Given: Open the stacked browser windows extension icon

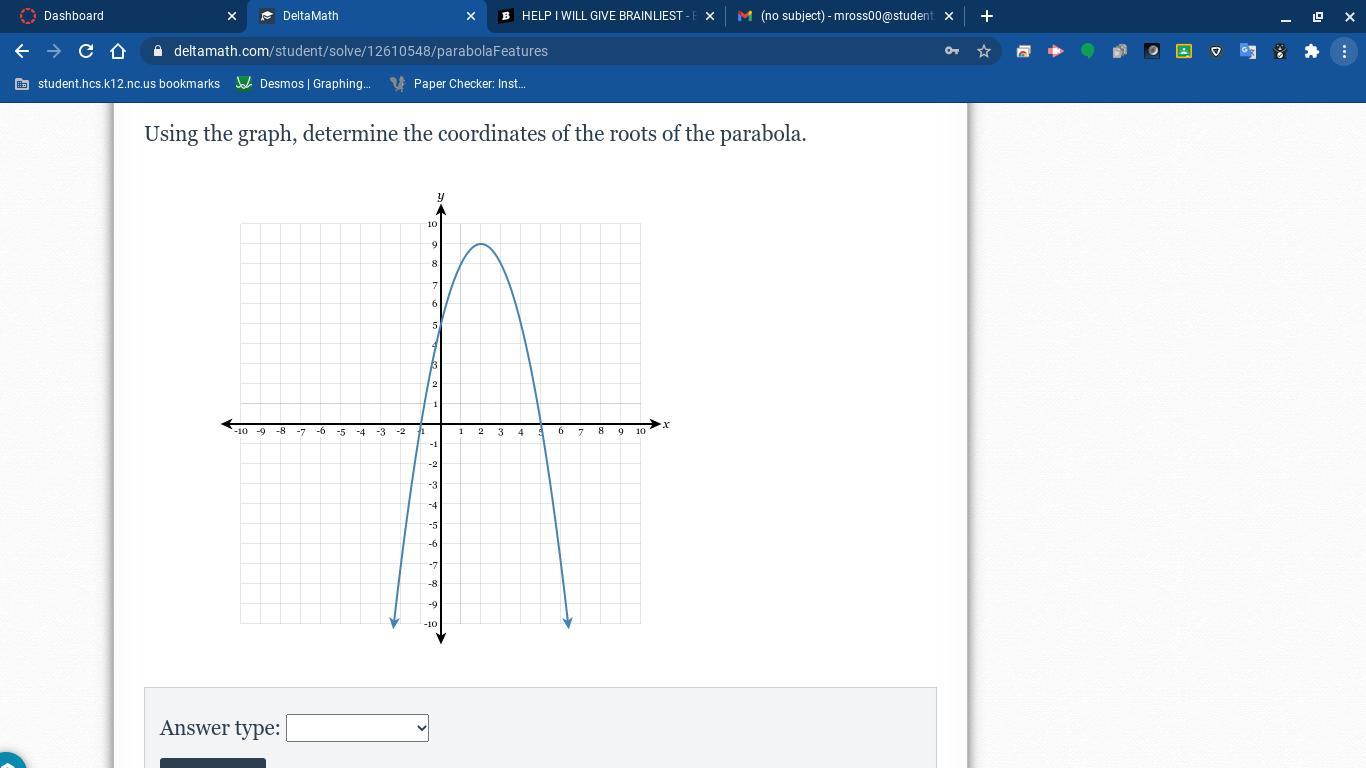Looking at the screenshot, I should (1023, 51).
